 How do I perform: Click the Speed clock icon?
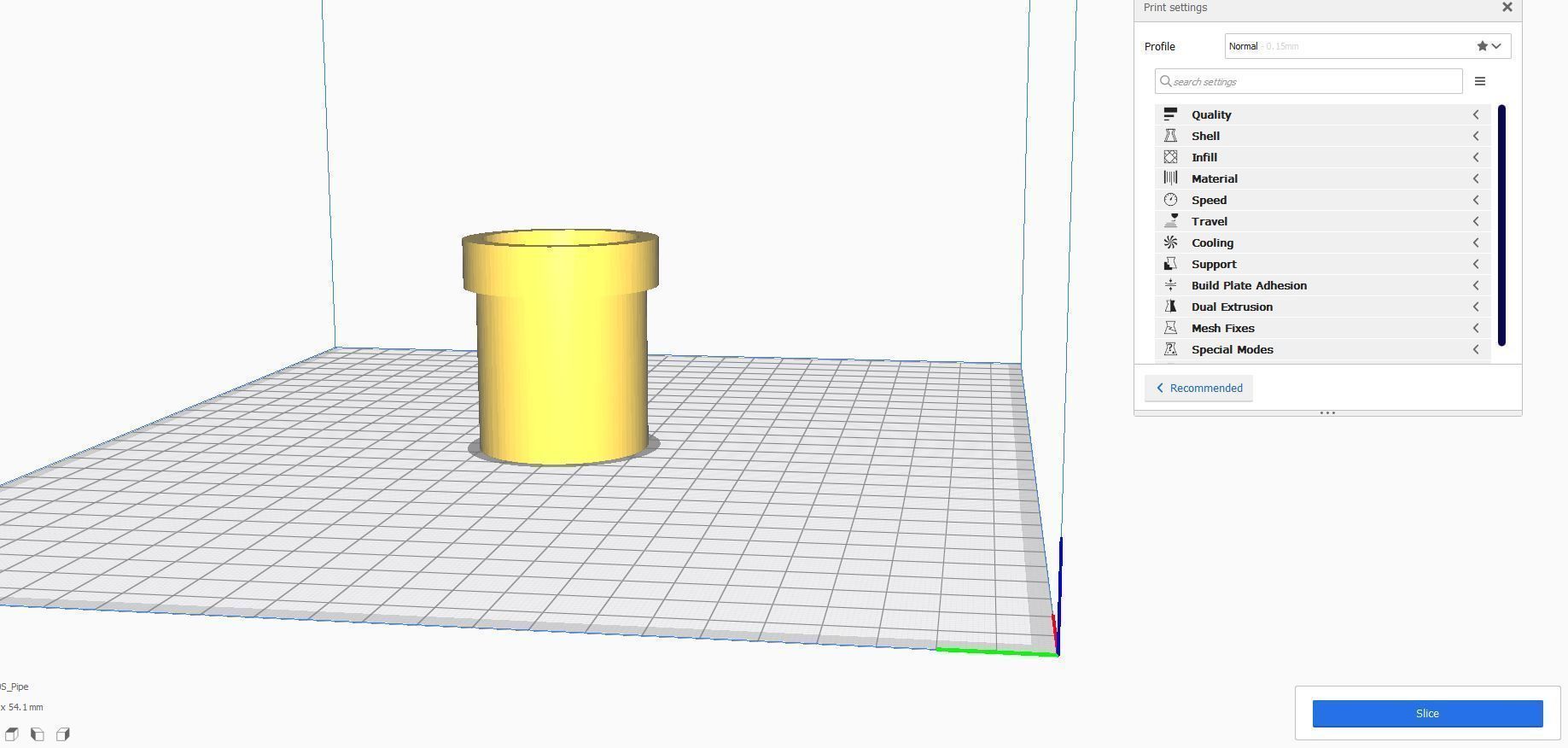tap(1170, 200)
